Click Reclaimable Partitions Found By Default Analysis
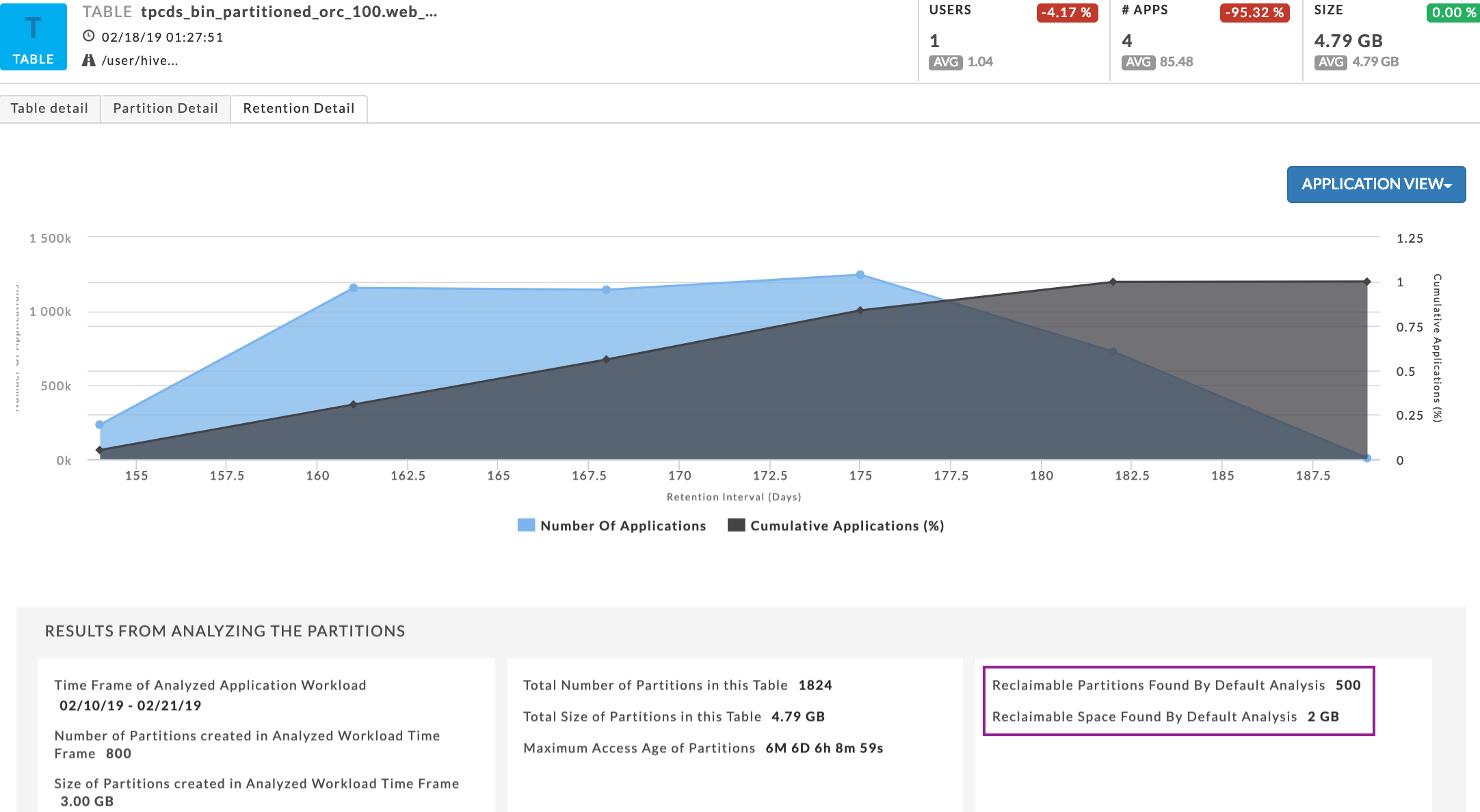The width and height of the screenshot is (1480, 812). point(1159,686)
